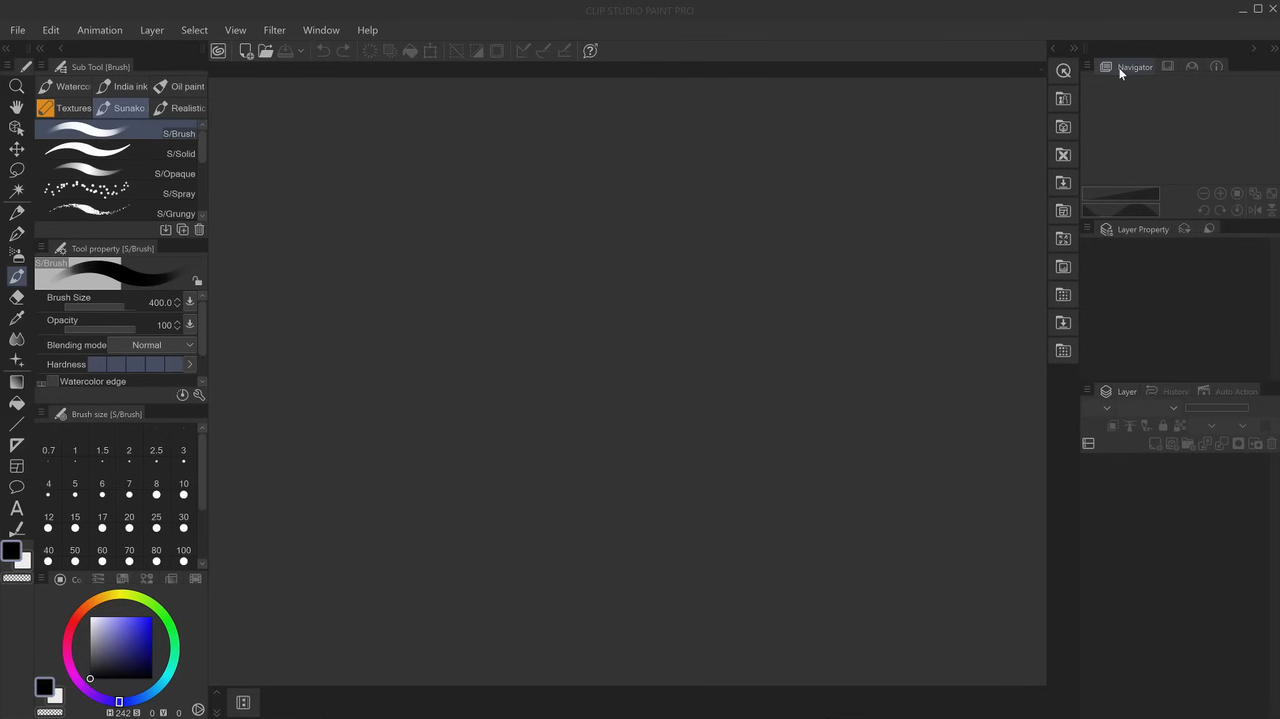1280x719 pixels.
Task: Select brush size preset 25
Action: coord(156,523)
